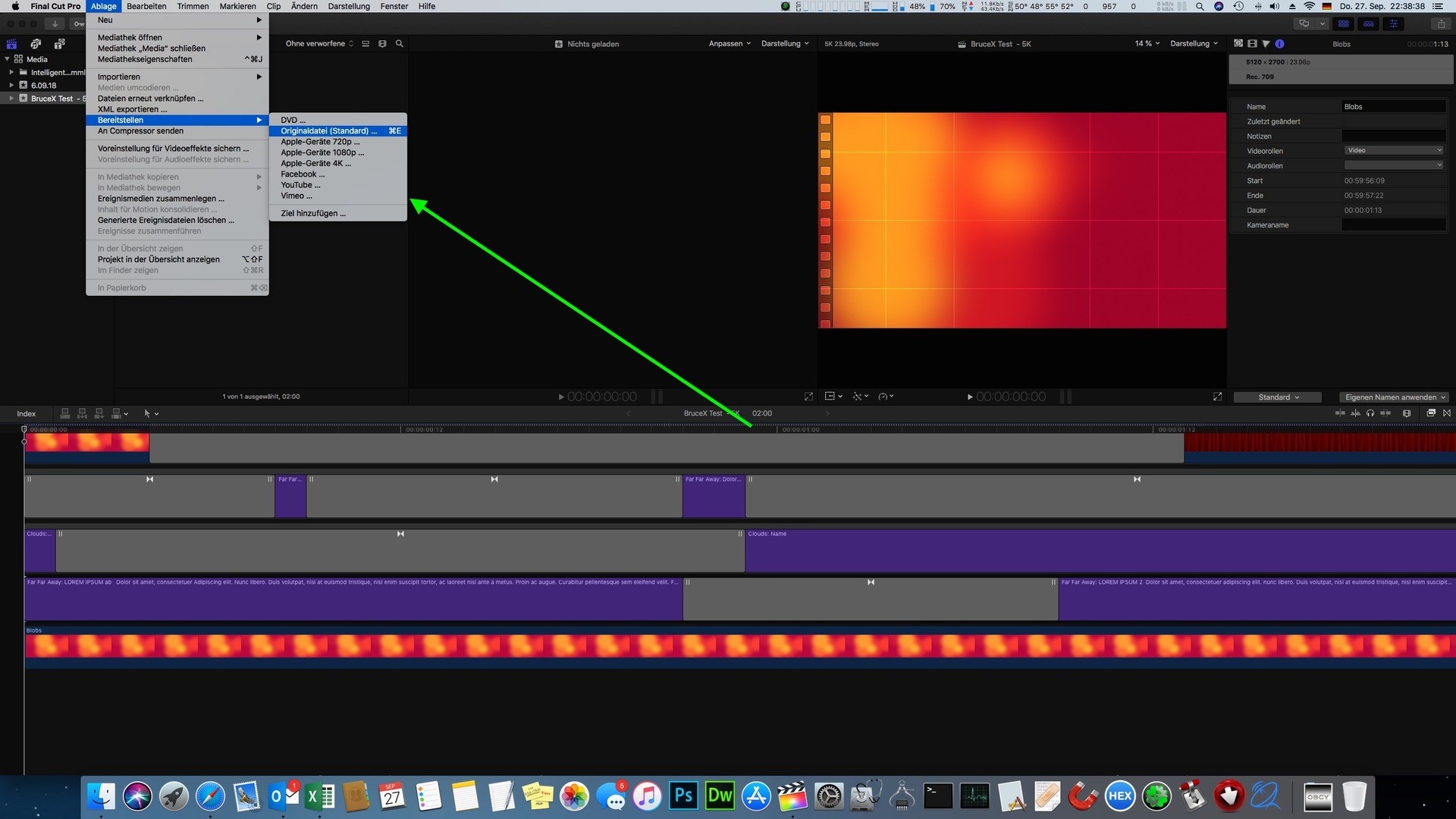The width and height of the screenshot is (1456, 819).
Task: Open the Info inspector icon
Action: pos(1279,44)
